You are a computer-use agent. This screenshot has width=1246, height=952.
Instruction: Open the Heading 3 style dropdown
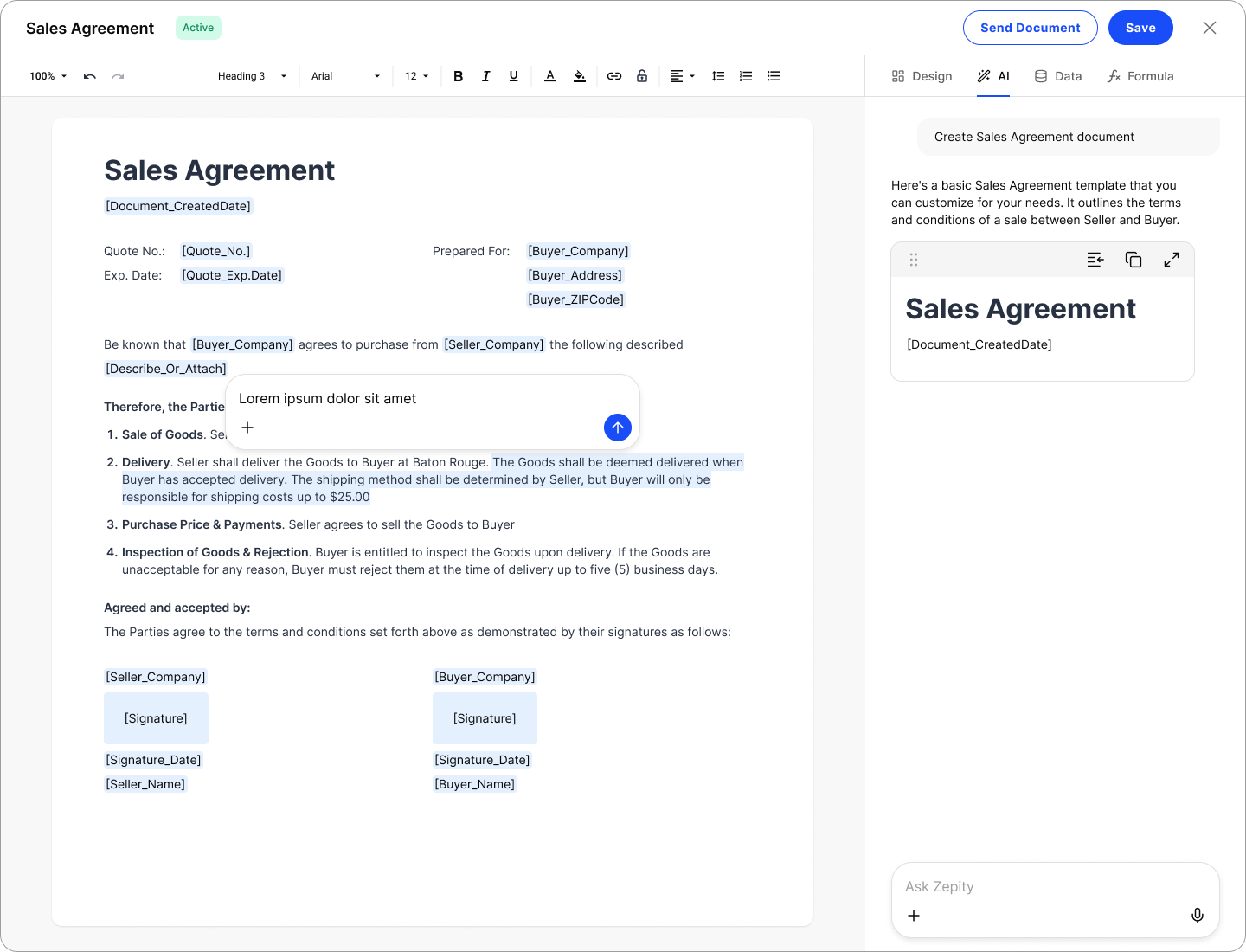pos(252,76)
